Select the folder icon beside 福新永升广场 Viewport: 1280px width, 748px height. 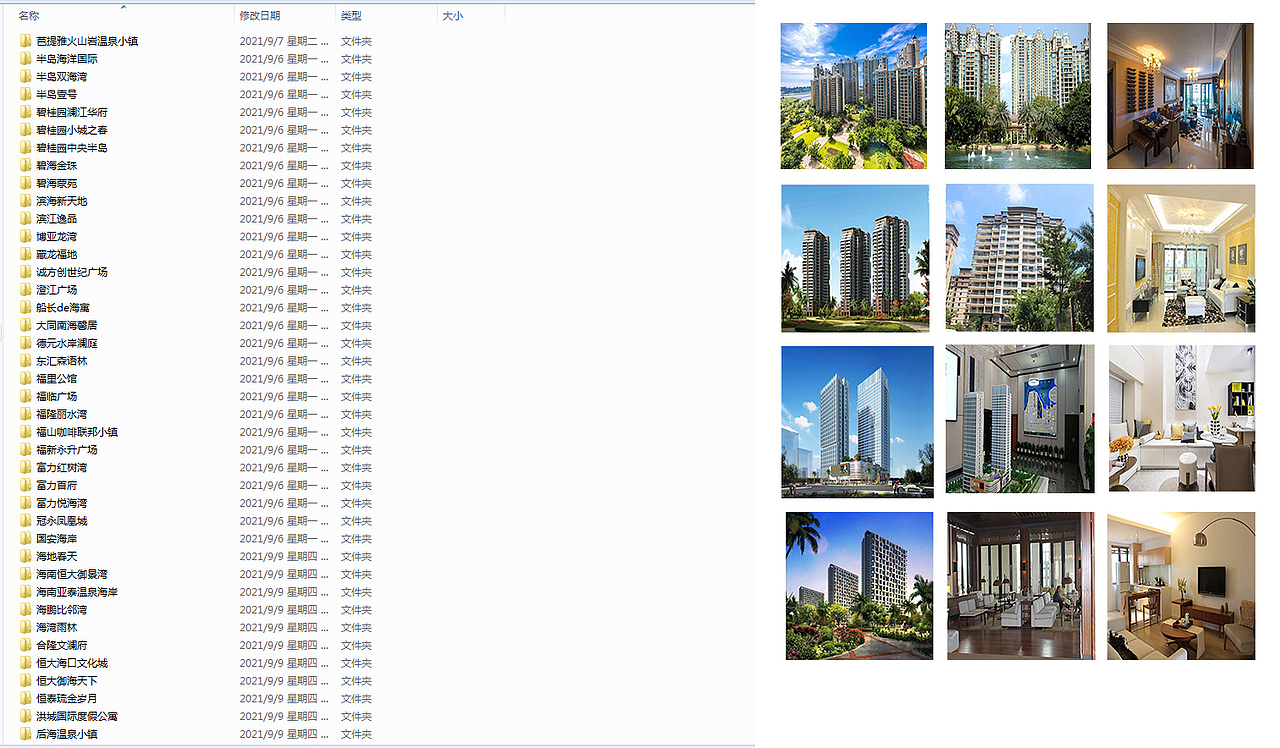click(x=26, y=450)
